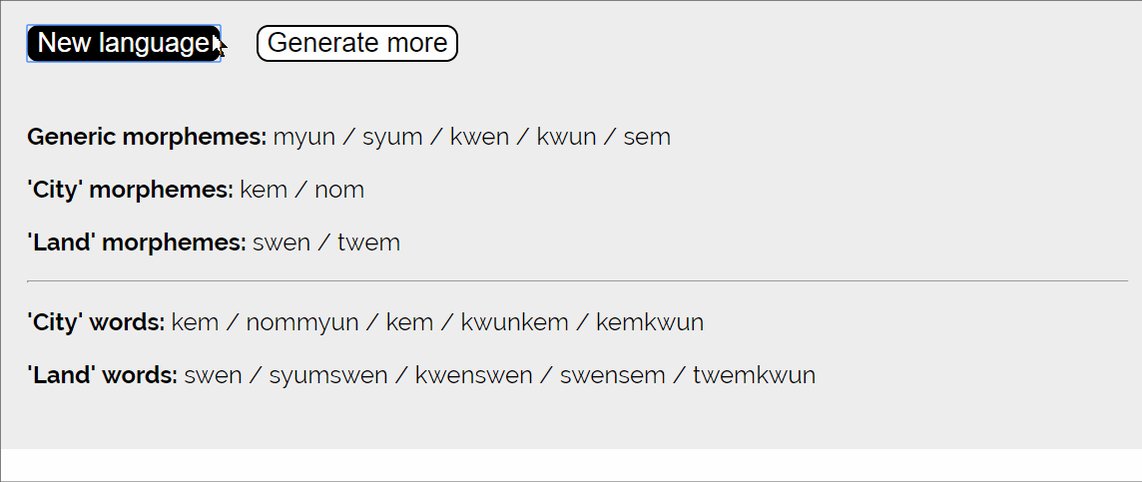This screenshot has width=1142, height=482.
Task: Pick the standalone generic morpheme 'kwen'
Action: tap(479, 137)
